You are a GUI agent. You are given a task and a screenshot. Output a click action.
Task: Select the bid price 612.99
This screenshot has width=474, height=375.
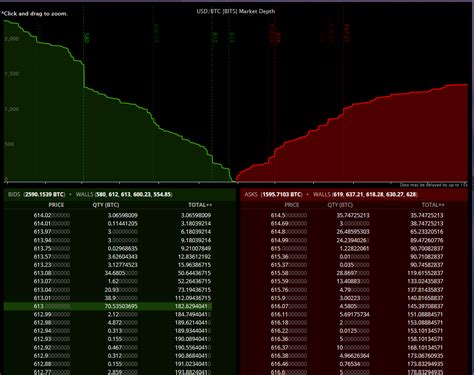coord(52,314)
